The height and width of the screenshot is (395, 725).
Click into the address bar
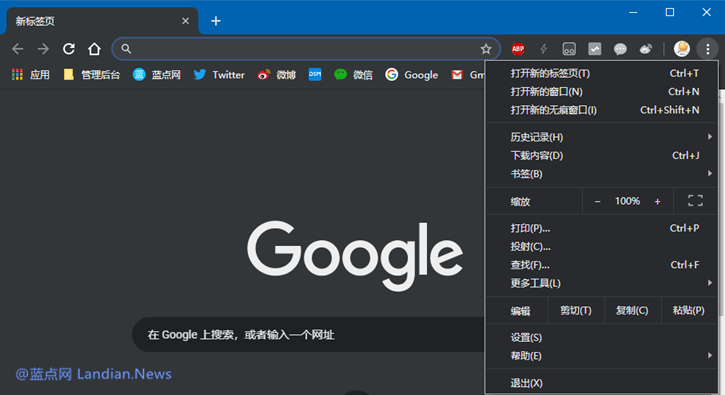click(305, 49)
